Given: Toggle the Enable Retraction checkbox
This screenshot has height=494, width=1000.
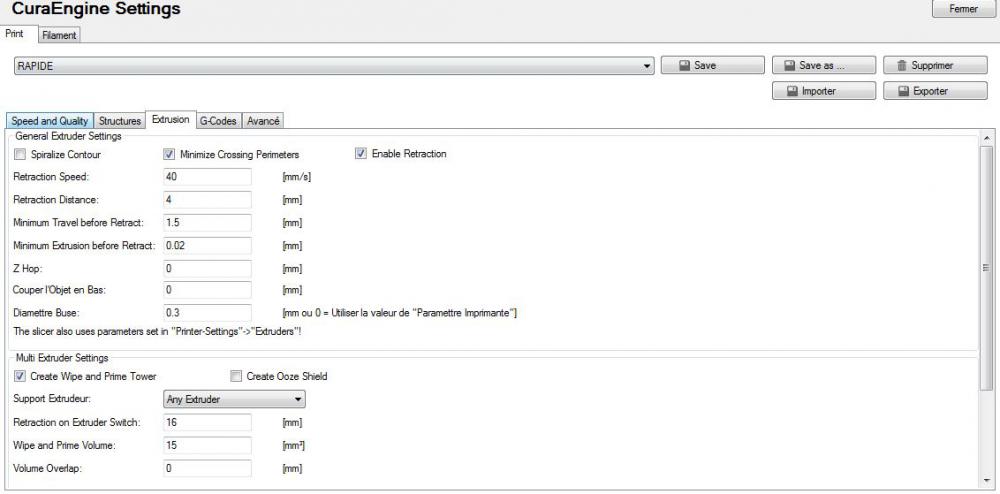Looking at the screenshot, I should pos(361,154).
